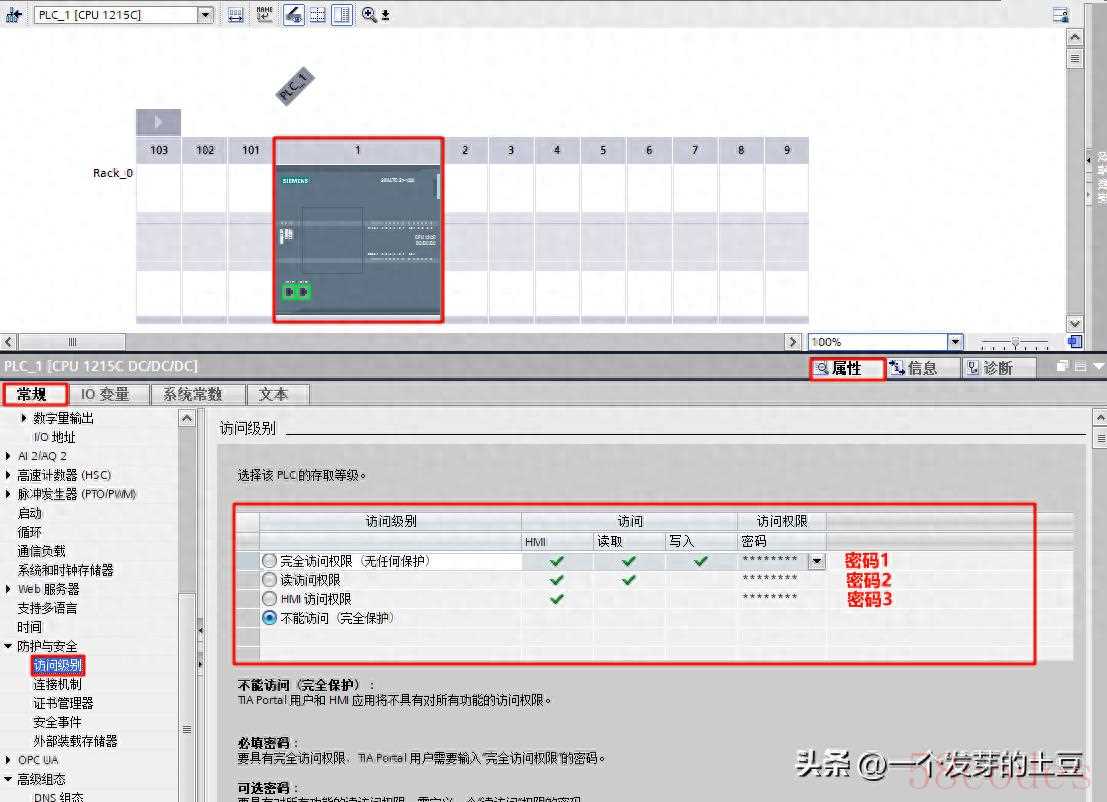The width and height of the screenshot is (1107, 802).
Task: Select the 读访问权限 radio option
Action: (269, 580)
